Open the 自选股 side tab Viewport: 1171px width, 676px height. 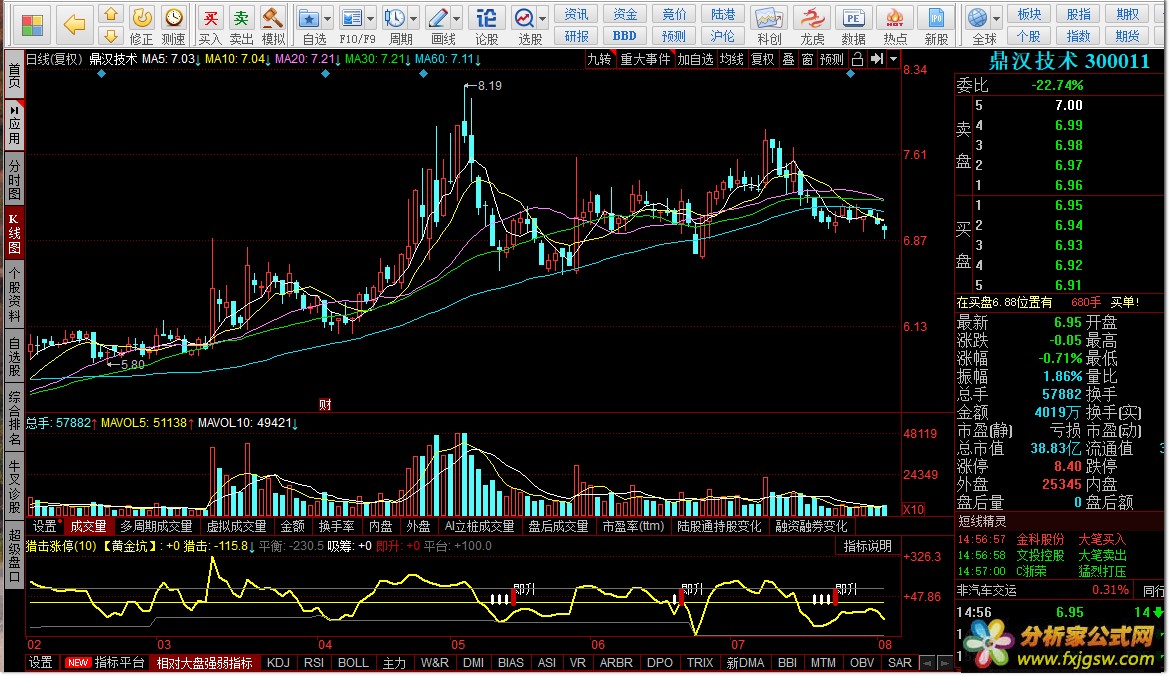point(14,357)
